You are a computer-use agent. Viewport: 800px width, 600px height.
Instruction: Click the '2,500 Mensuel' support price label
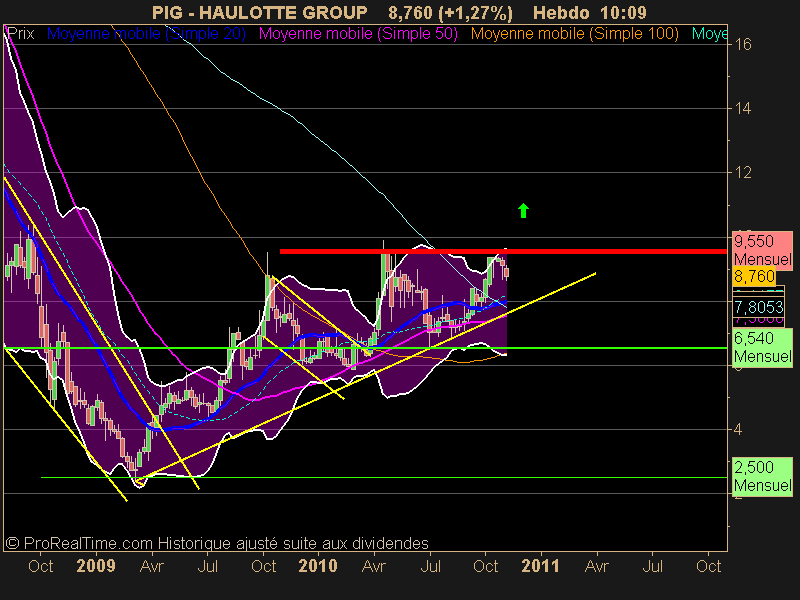tap(763, 476)
